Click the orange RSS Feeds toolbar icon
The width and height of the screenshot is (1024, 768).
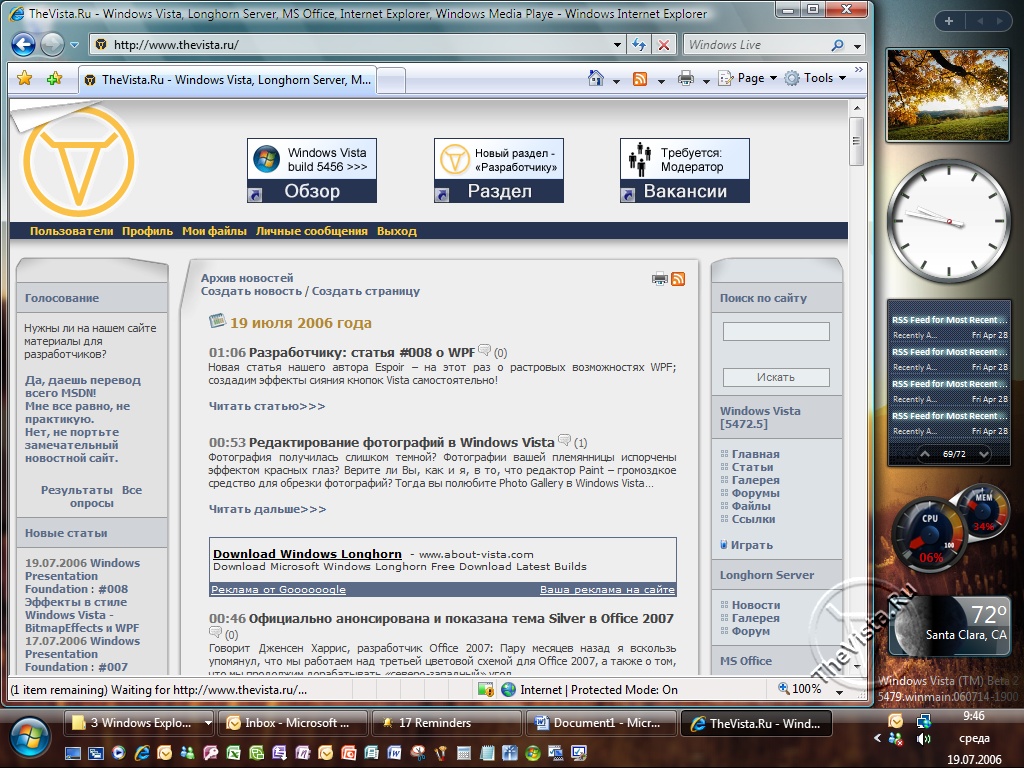[x=640, y=79]
